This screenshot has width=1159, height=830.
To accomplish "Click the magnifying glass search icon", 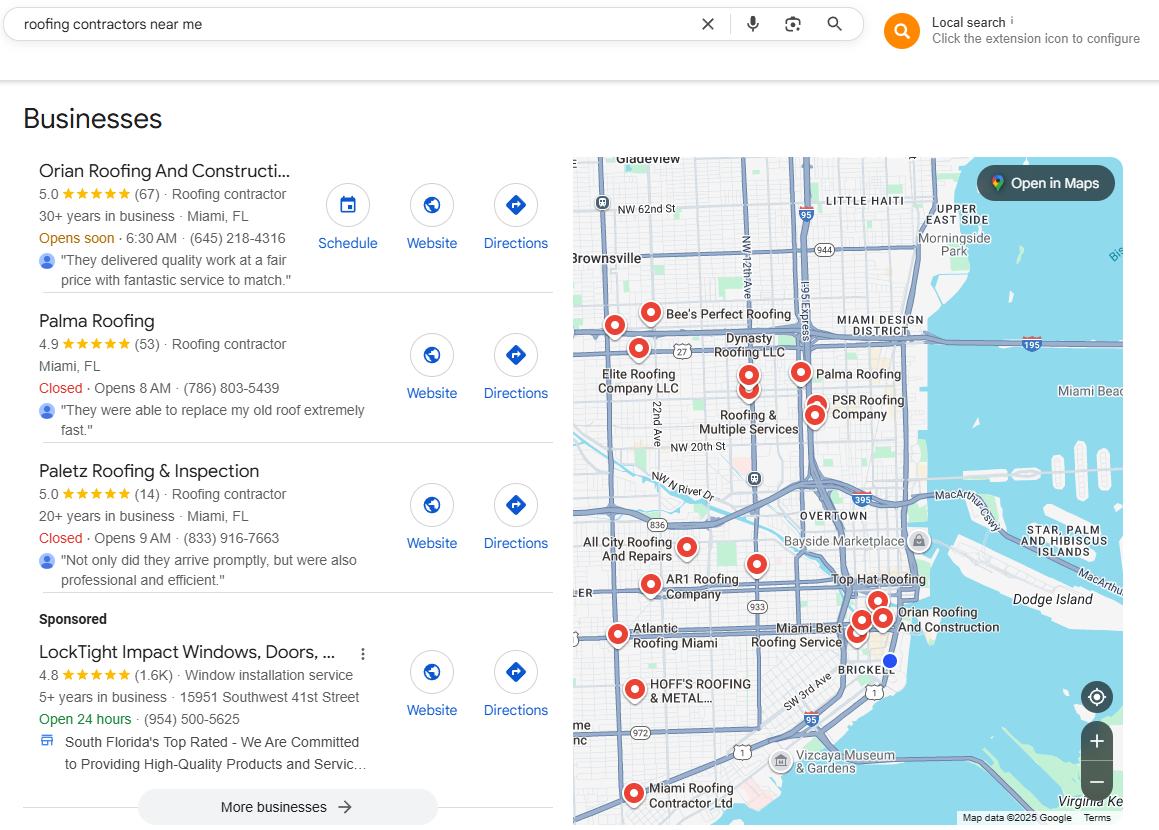I will point(835,24).
